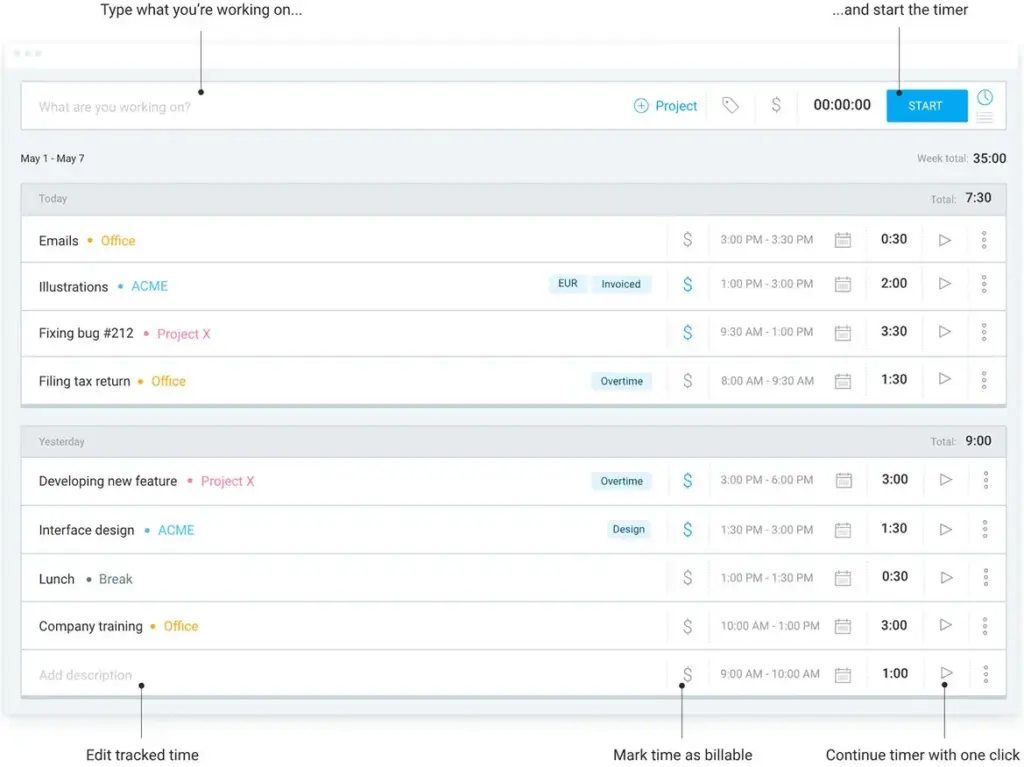
Task: Open calendar picker for 9:00 AM entry
Action: pyautogui.click(x=843, y=674)
